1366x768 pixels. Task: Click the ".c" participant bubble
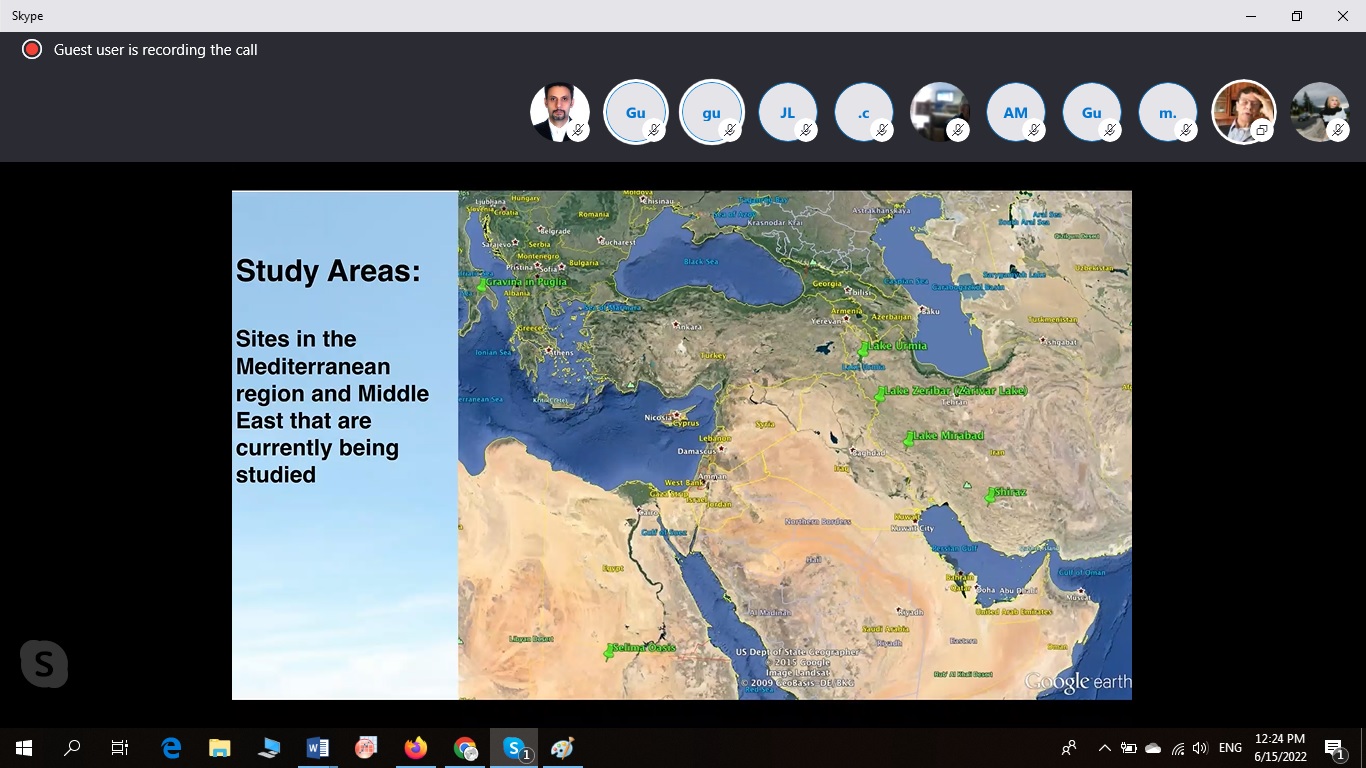click(x=863, y=112)
